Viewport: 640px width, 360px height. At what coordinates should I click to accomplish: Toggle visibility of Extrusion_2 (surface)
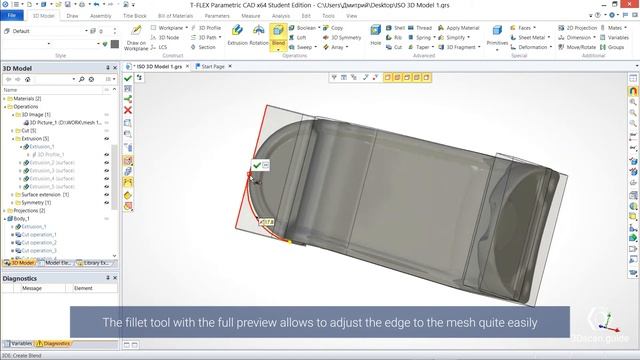(x=107, y=163)
